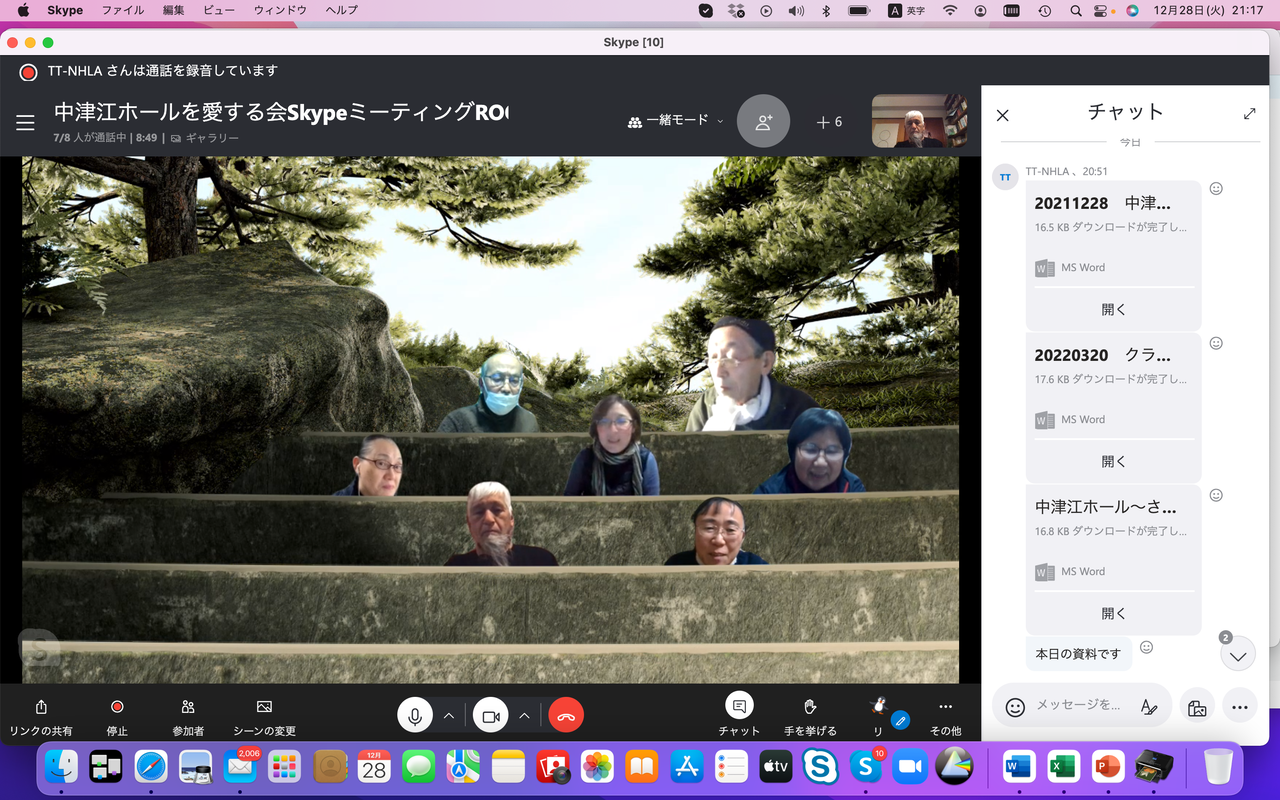Open text formatting options in chat
The height and width of the screenshot is (800, 1280).
tap(1149, 707)
